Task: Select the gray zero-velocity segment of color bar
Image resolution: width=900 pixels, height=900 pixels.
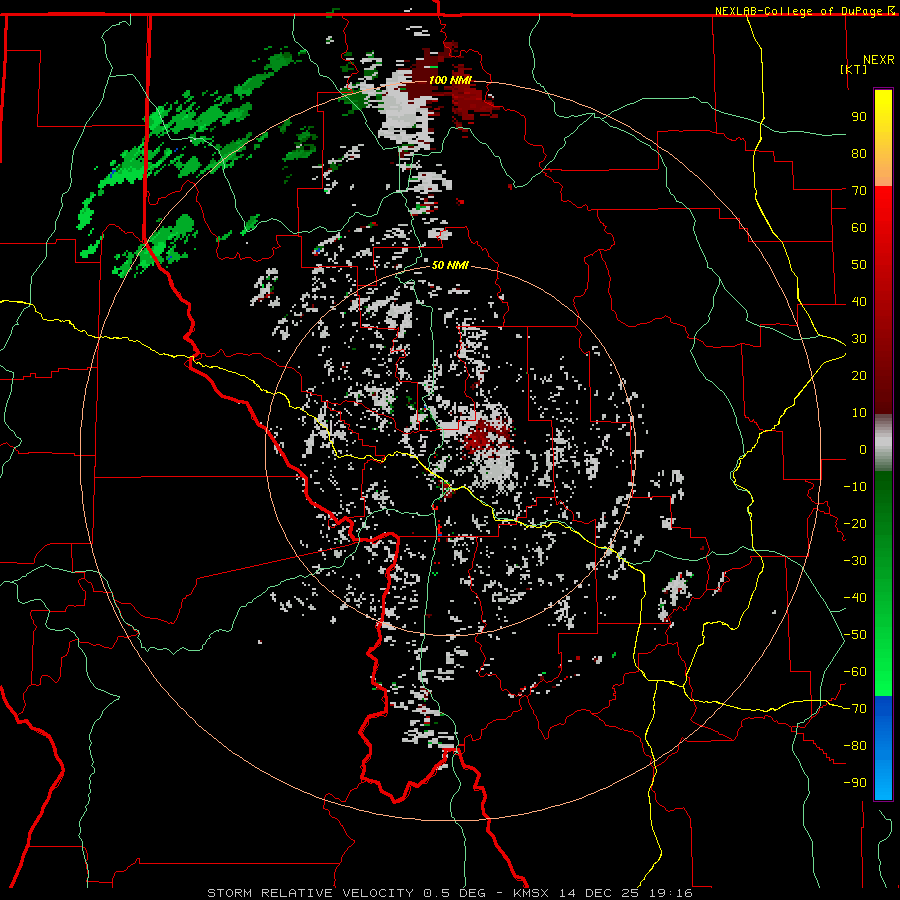Action: tap(883, 444)
